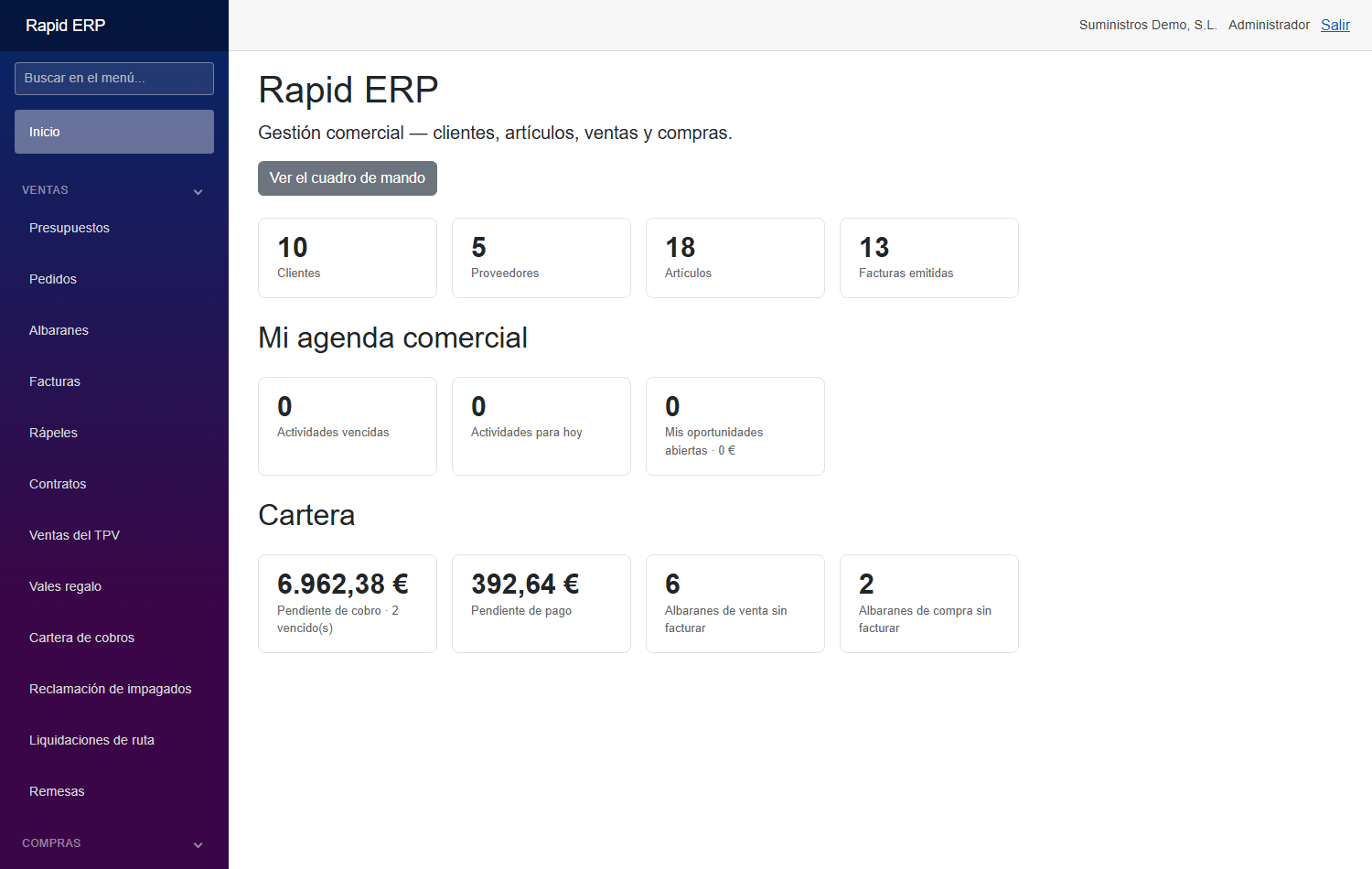Click the VENTAS section label
1372x869 pixels.
(x=46, y=190)
